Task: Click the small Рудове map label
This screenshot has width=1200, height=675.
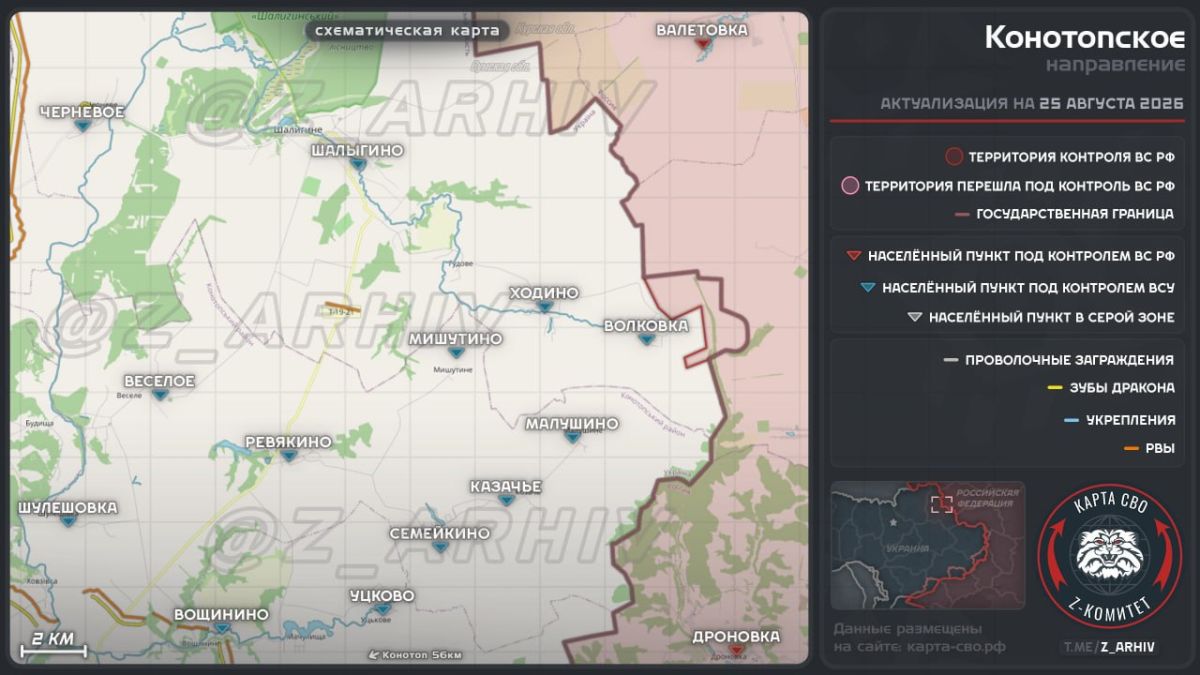Action: pyautogui.click(x=460, y=264)
